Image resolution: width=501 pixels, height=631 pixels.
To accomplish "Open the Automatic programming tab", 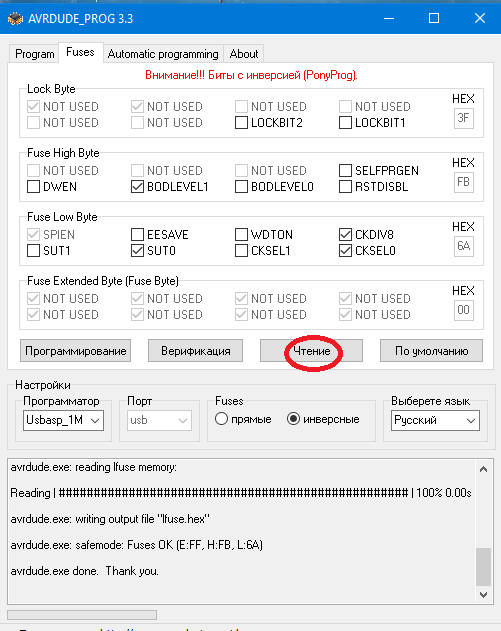I will click(x=163, y=54).
